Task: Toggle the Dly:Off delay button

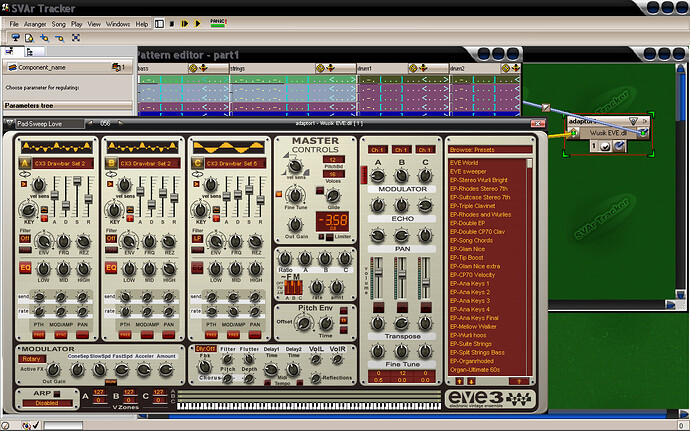Action: [206, 349]
